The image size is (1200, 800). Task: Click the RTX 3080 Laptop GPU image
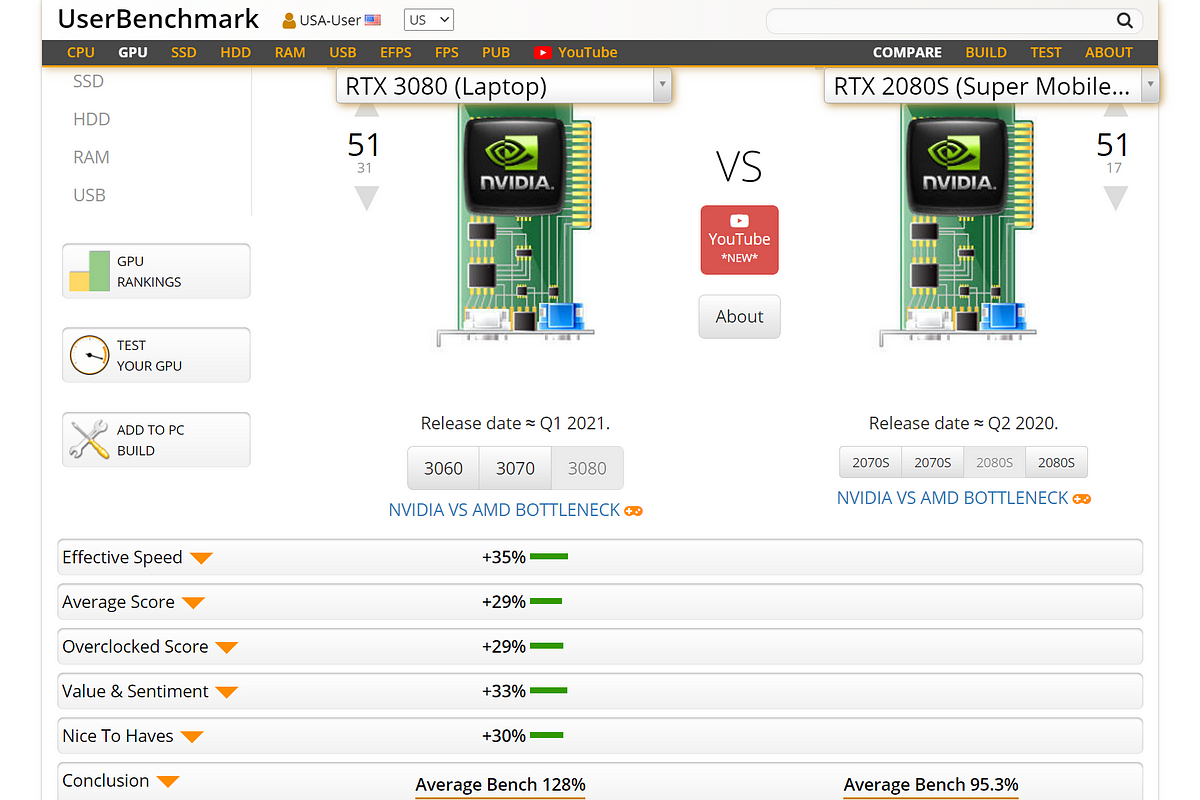[514, 225]
